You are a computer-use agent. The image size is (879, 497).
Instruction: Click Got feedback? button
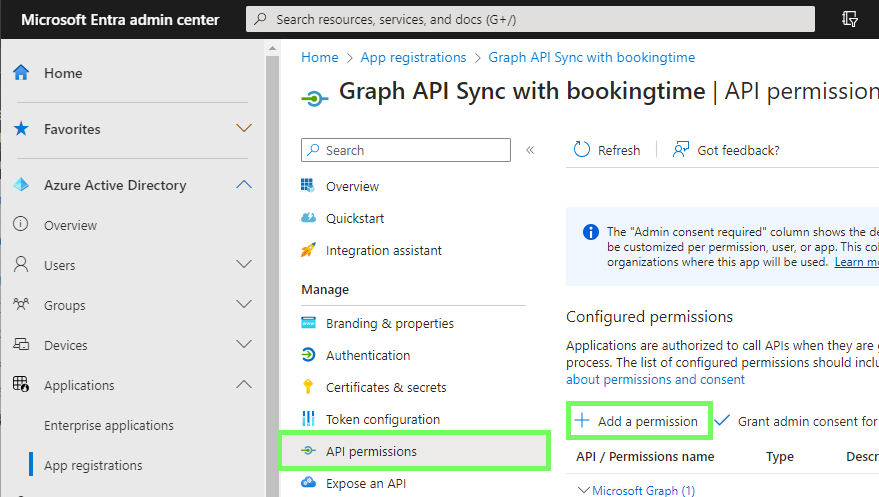726,150
